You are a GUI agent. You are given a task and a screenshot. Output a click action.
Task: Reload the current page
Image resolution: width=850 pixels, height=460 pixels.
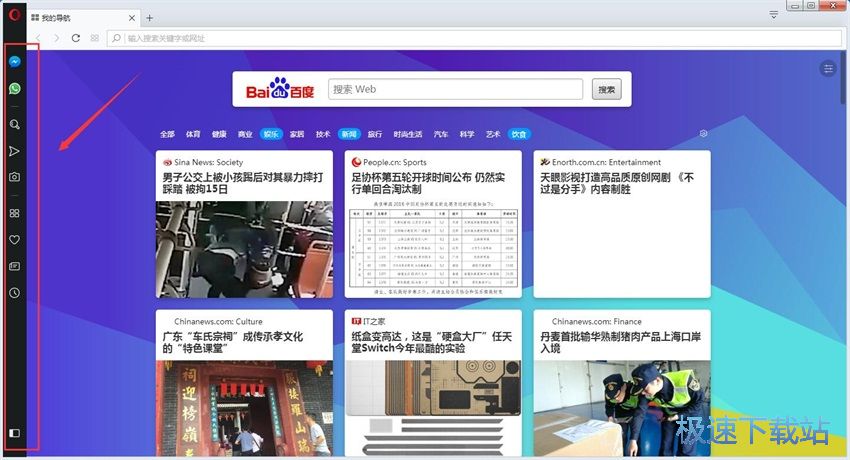76,38
